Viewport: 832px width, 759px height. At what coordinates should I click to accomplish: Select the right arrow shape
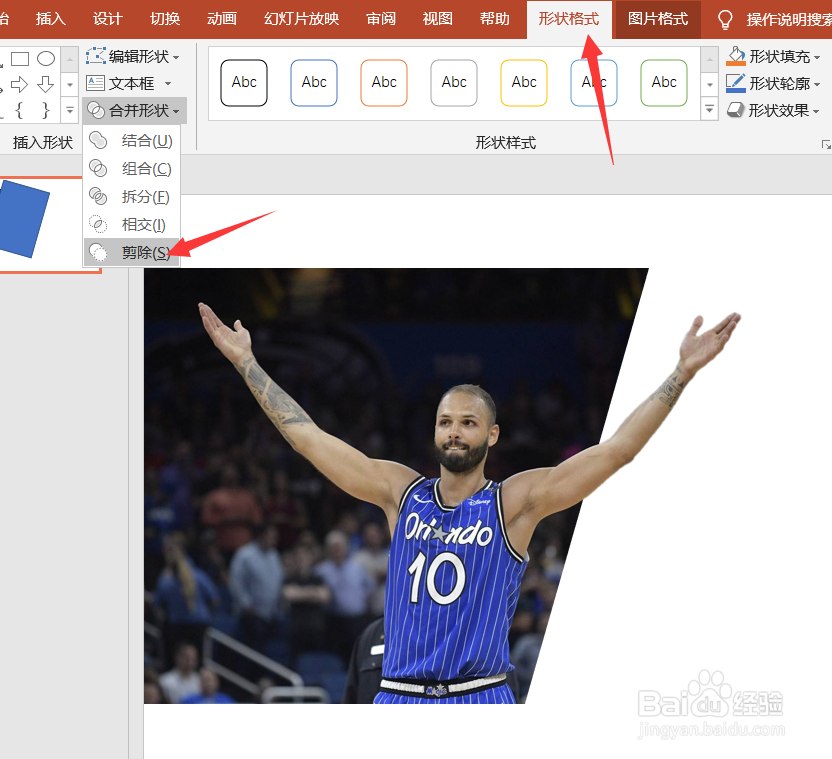(x=20, y=84)
